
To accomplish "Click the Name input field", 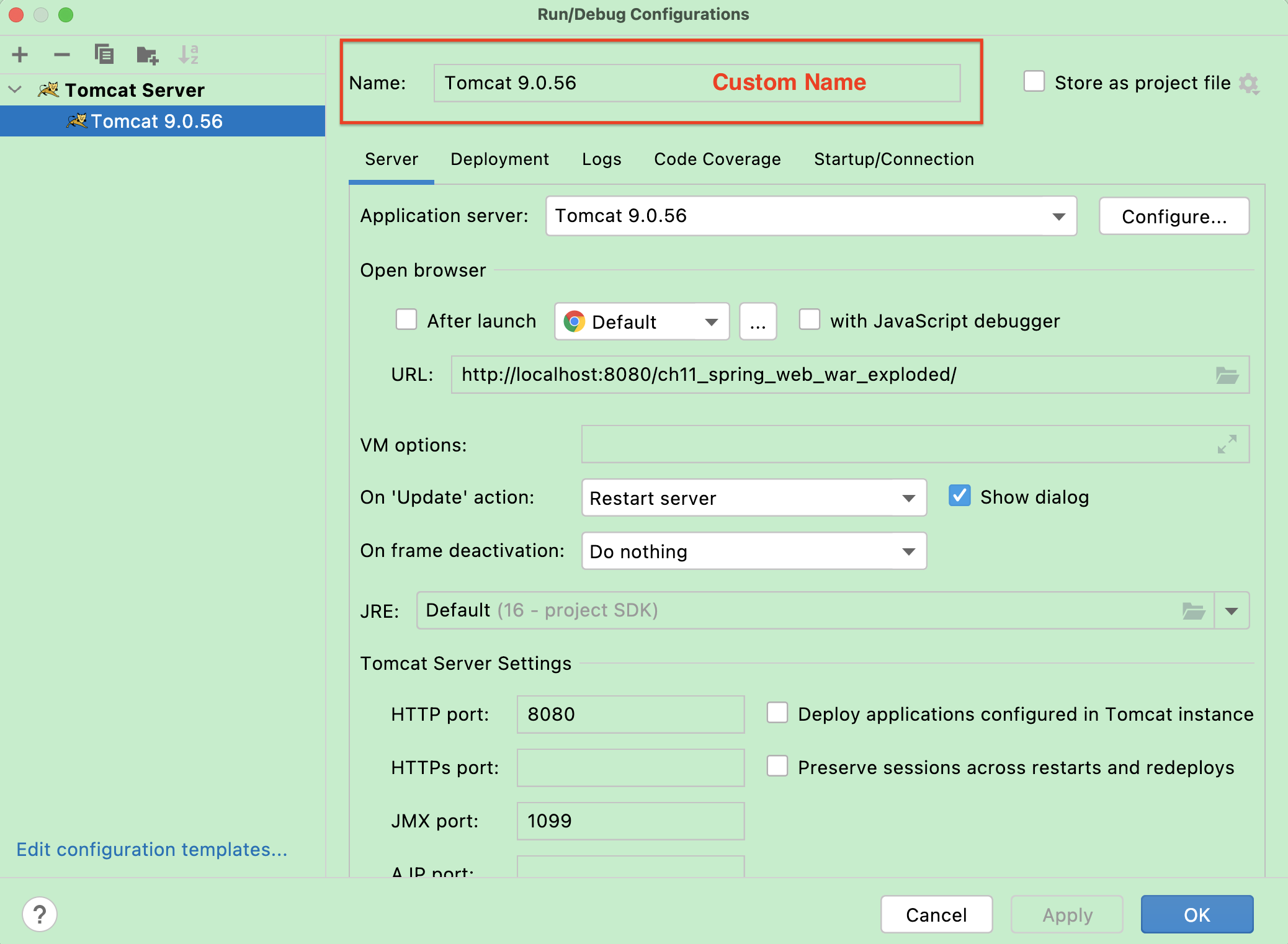I will pyautogui.click(x=697, y=83).
